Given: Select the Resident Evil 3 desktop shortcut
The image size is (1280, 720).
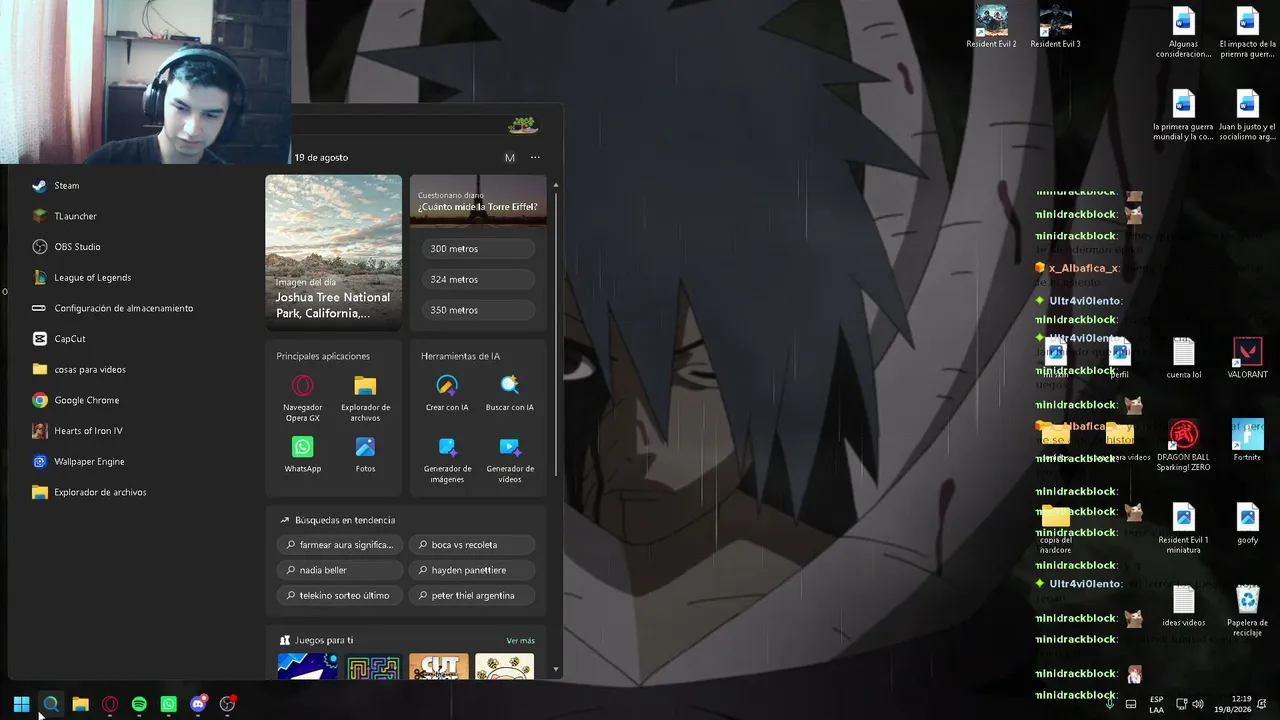Looking at the screenshot, I should coord(1055,27).
